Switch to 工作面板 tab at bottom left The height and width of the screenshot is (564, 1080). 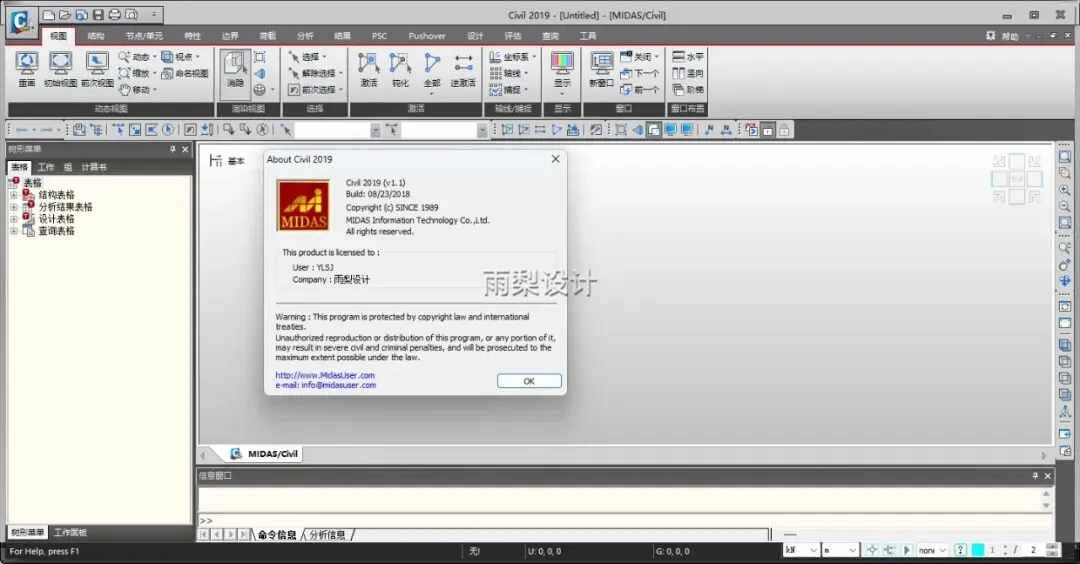70,532
